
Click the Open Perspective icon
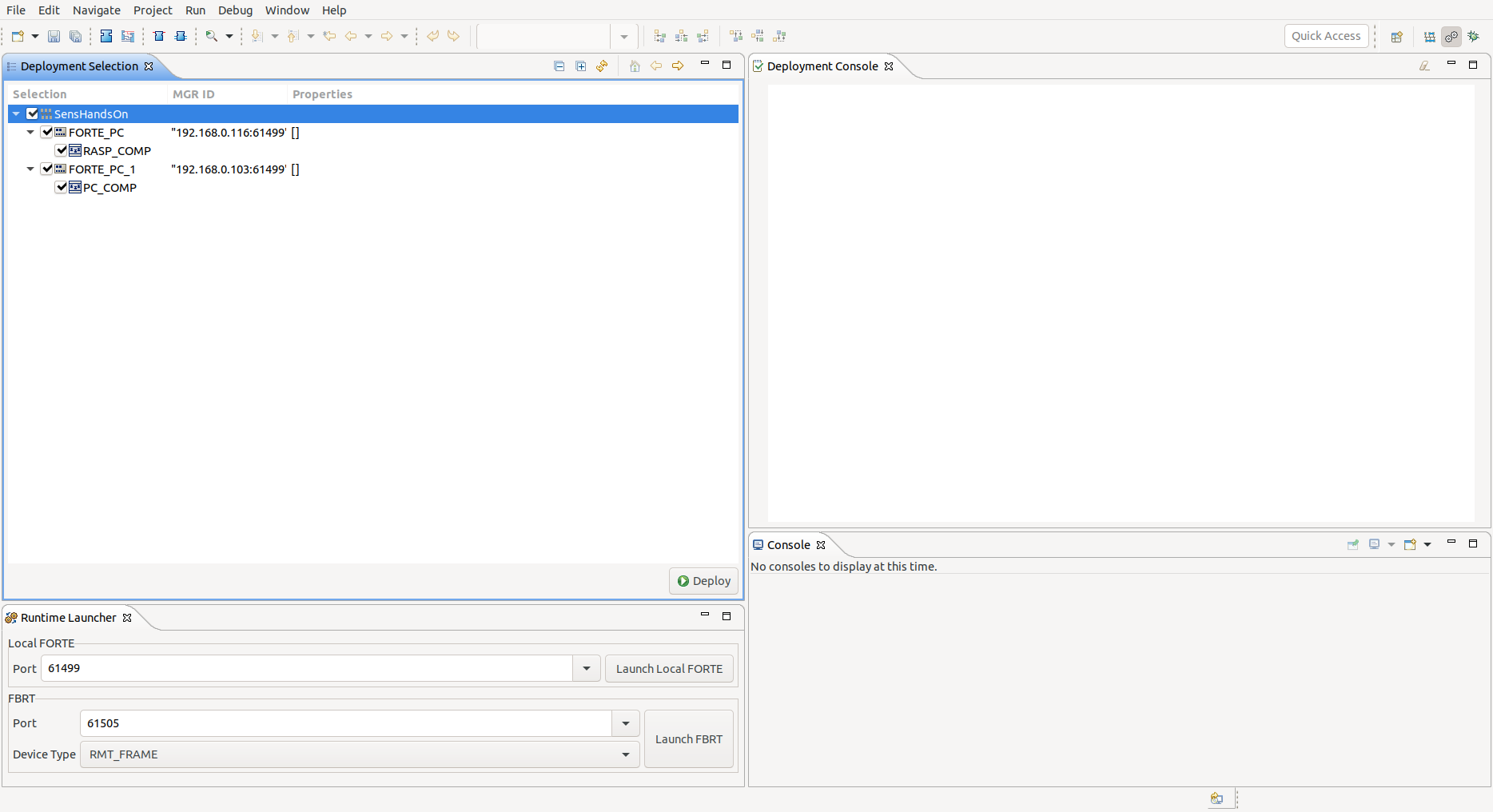coord(1396,37)
